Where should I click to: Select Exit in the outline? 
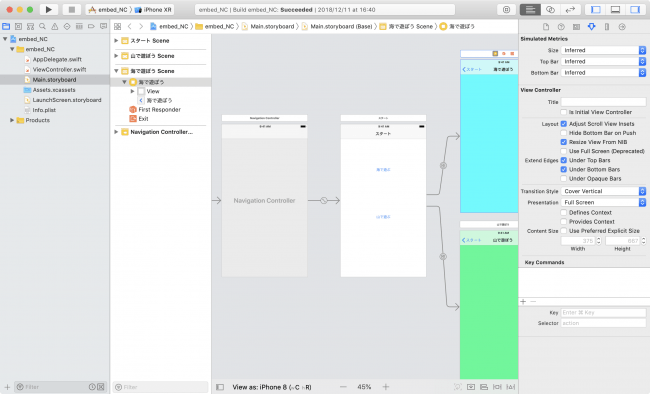143,119
